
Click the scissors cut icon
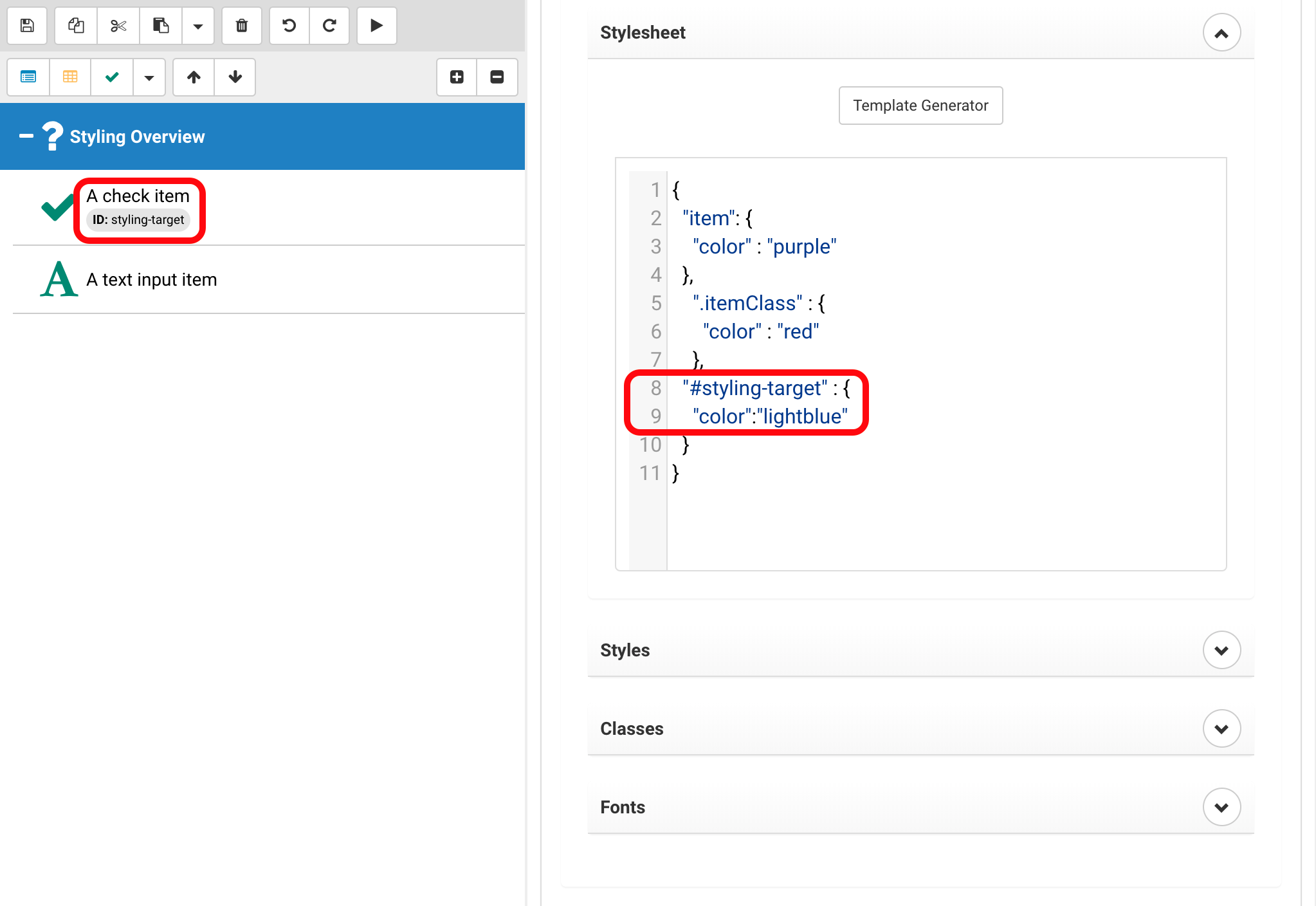[118, 26]
